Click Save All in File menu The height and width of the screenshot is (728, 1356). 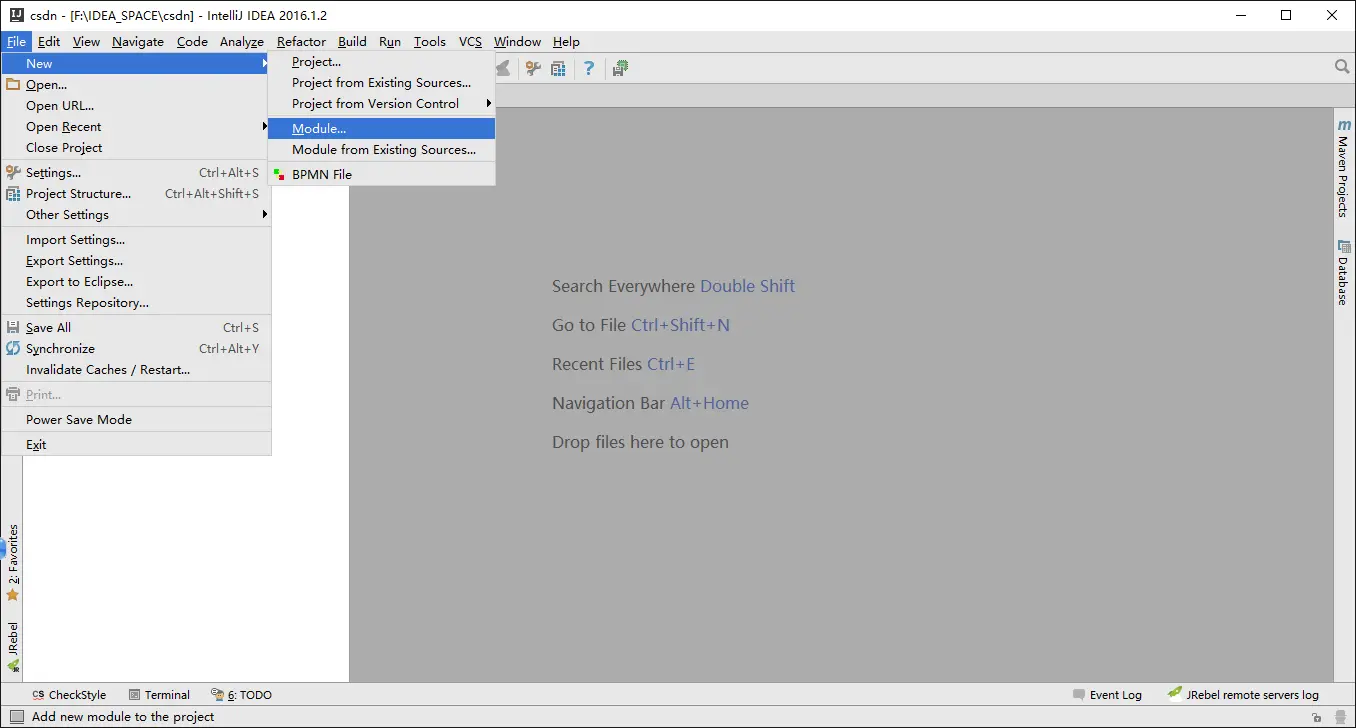(x=136, y=328)
